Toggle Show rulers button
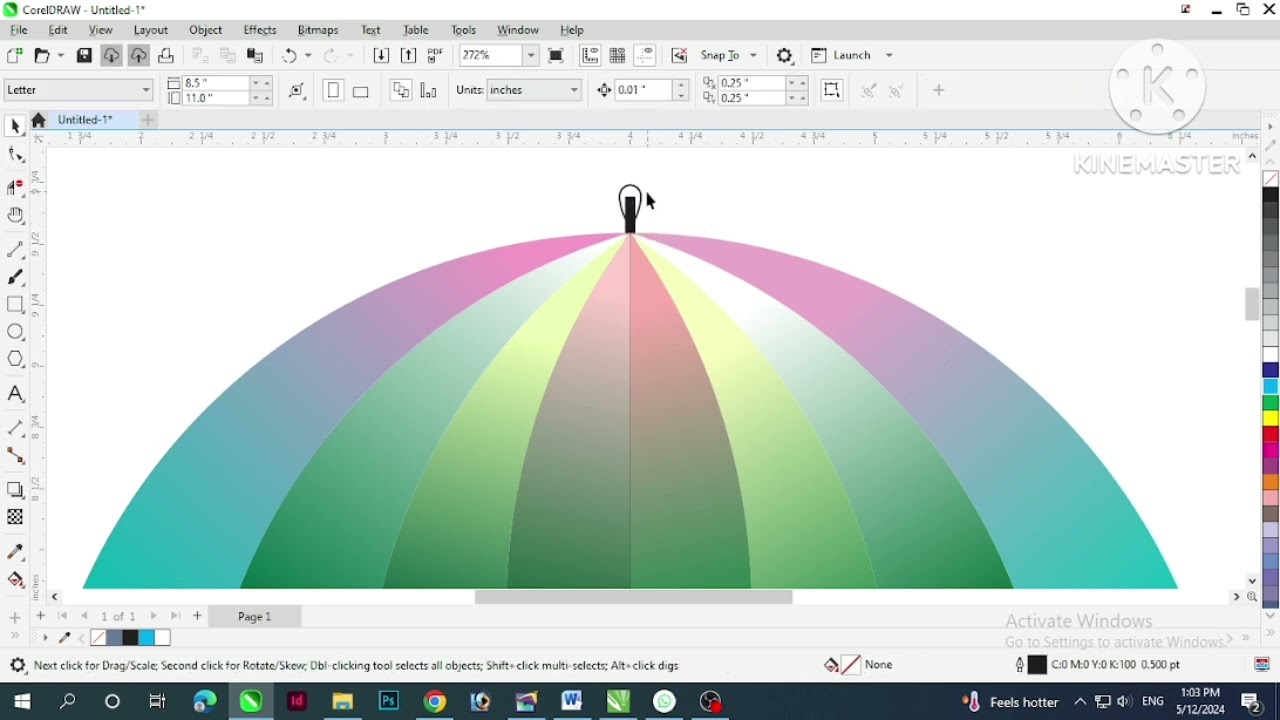The image size is (1280, 720). tap(590, 56)
